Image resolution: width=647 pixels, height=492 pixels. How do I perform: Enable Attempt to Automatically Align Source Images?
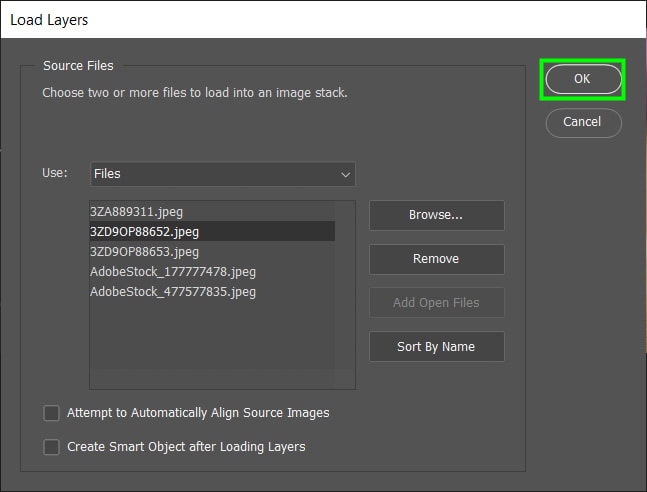52,413
